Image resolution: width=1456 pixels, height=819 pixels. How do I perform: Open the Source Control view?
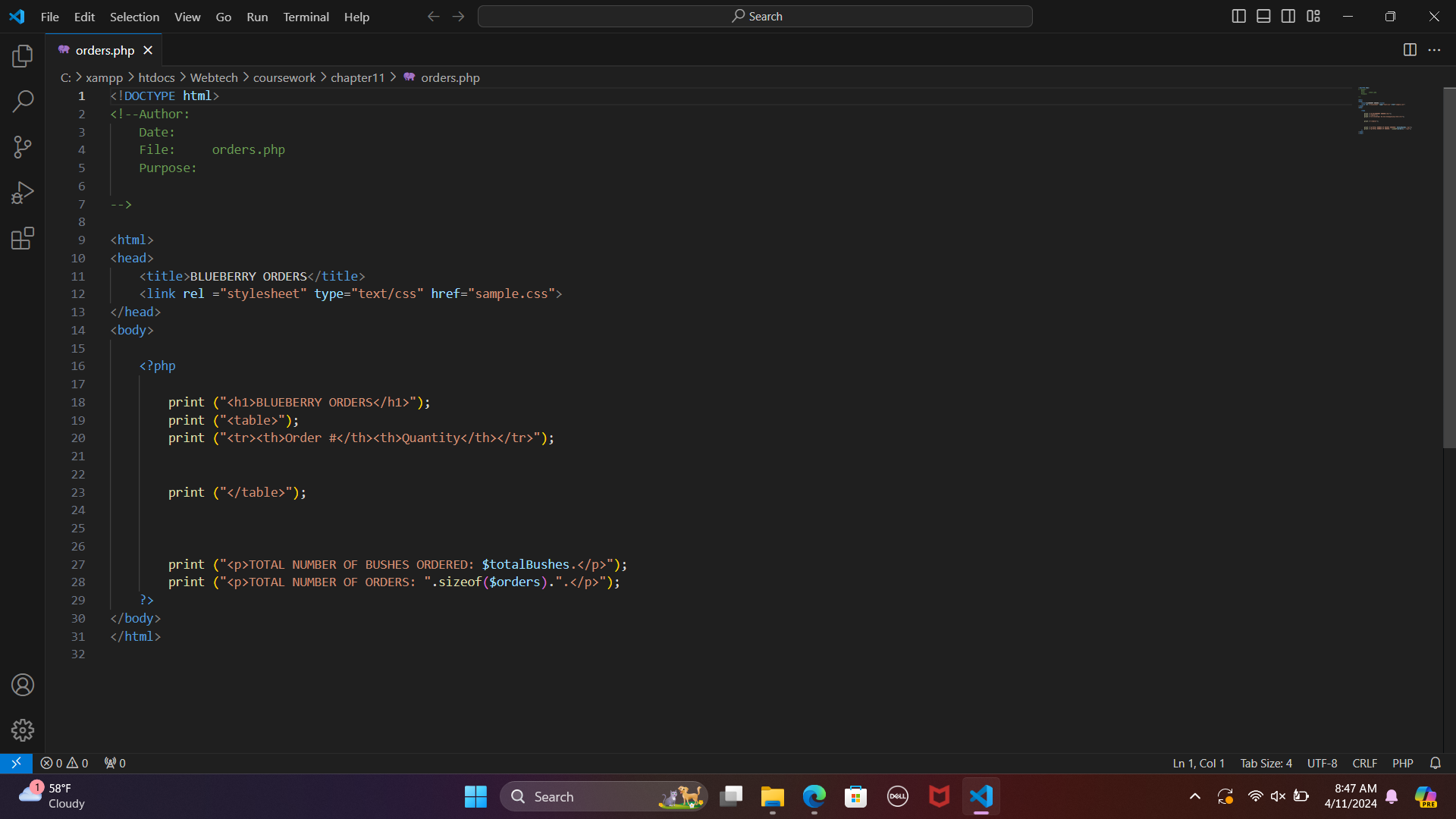point(23,147)
